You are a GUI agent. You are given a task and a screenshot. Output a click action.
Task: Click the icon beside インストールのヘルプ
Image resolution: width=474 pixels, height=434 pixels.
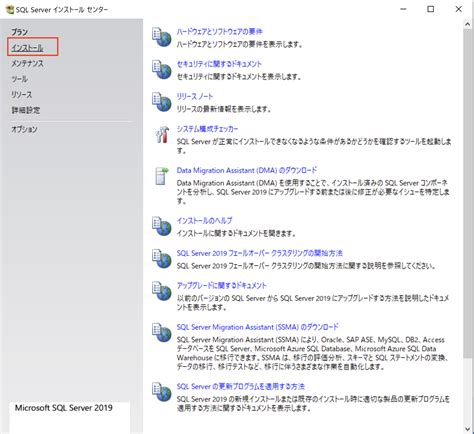(162, 226)
